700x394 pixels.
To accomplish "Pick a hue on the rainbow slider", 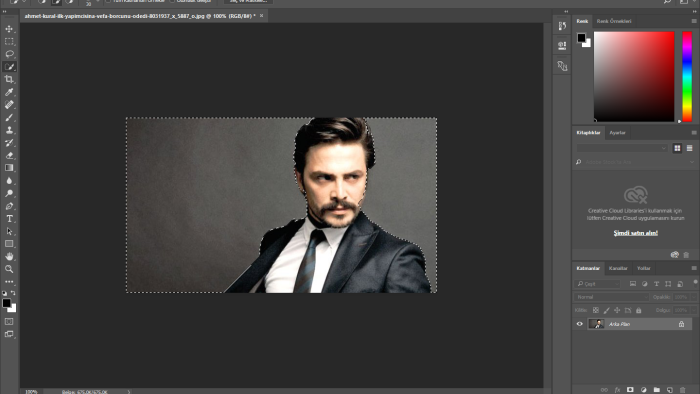I will point(687,76).
